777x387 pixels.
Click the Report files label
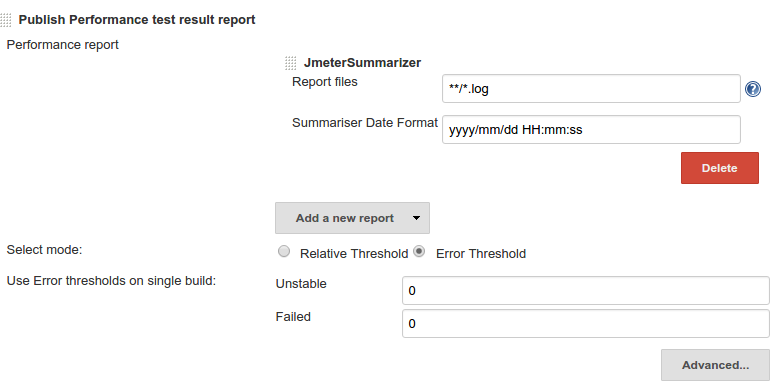click(325, 82)
